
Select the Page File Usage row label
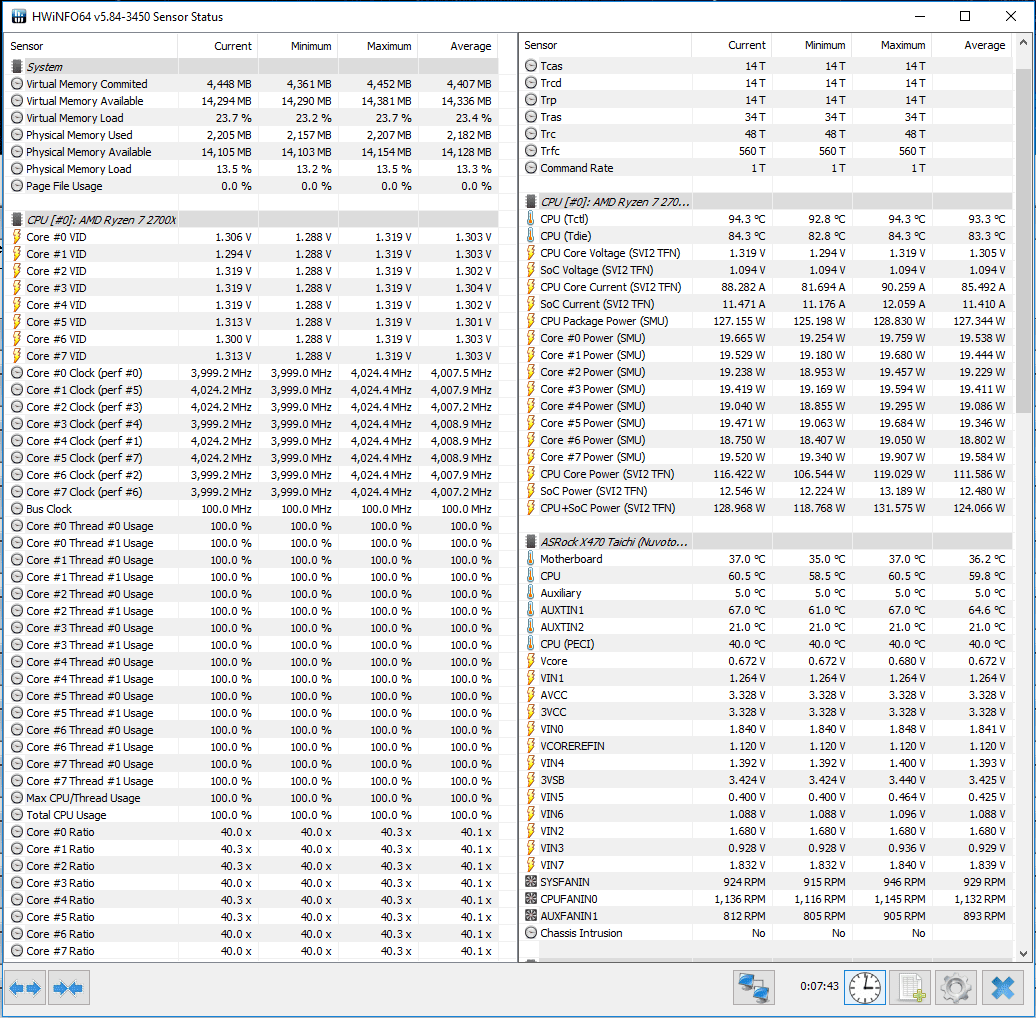64,186
